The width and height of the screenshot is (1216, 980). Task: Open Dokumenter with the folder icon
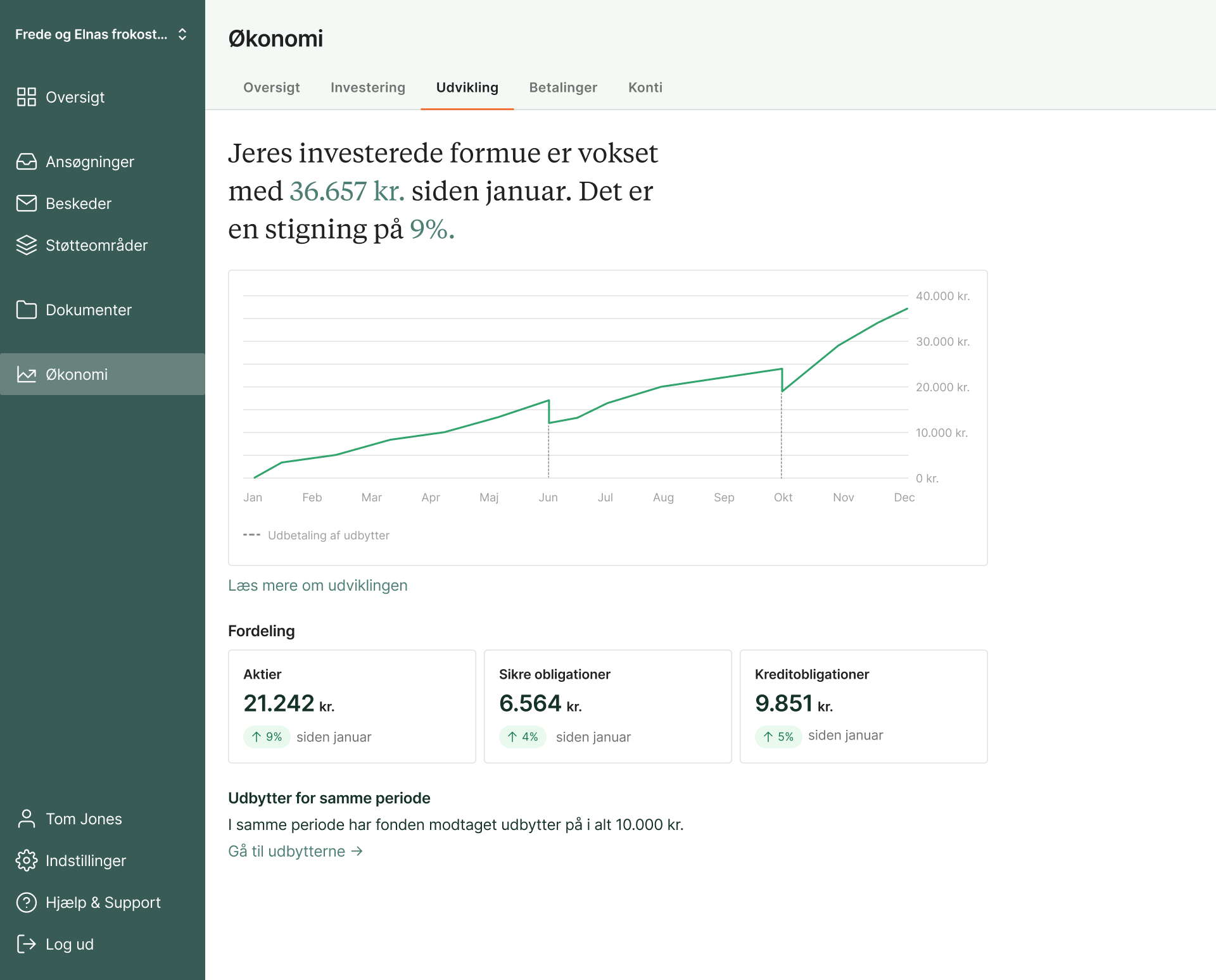27,310
